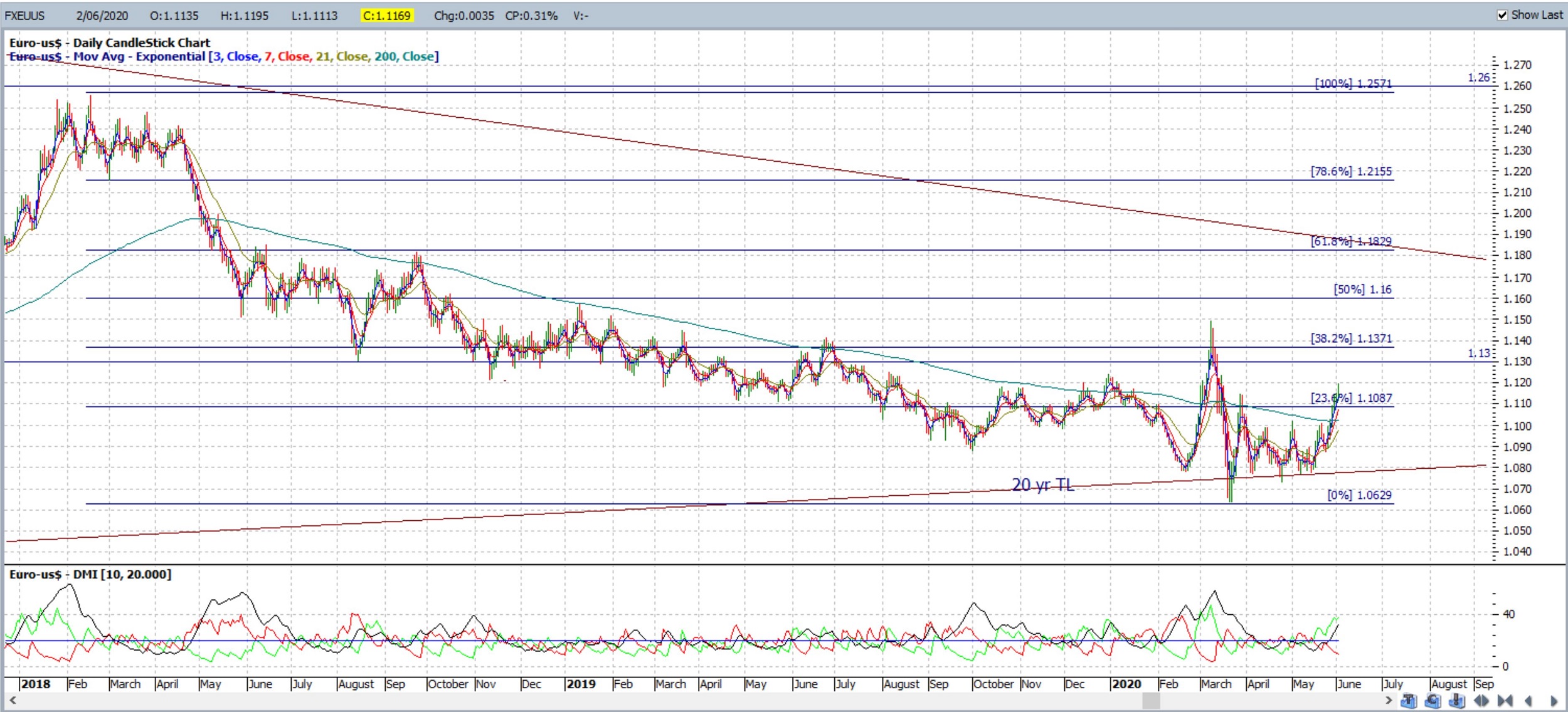Click the 1,13 horizontal line label
Screen dimensions: 1568x712
coord(1478,353)
